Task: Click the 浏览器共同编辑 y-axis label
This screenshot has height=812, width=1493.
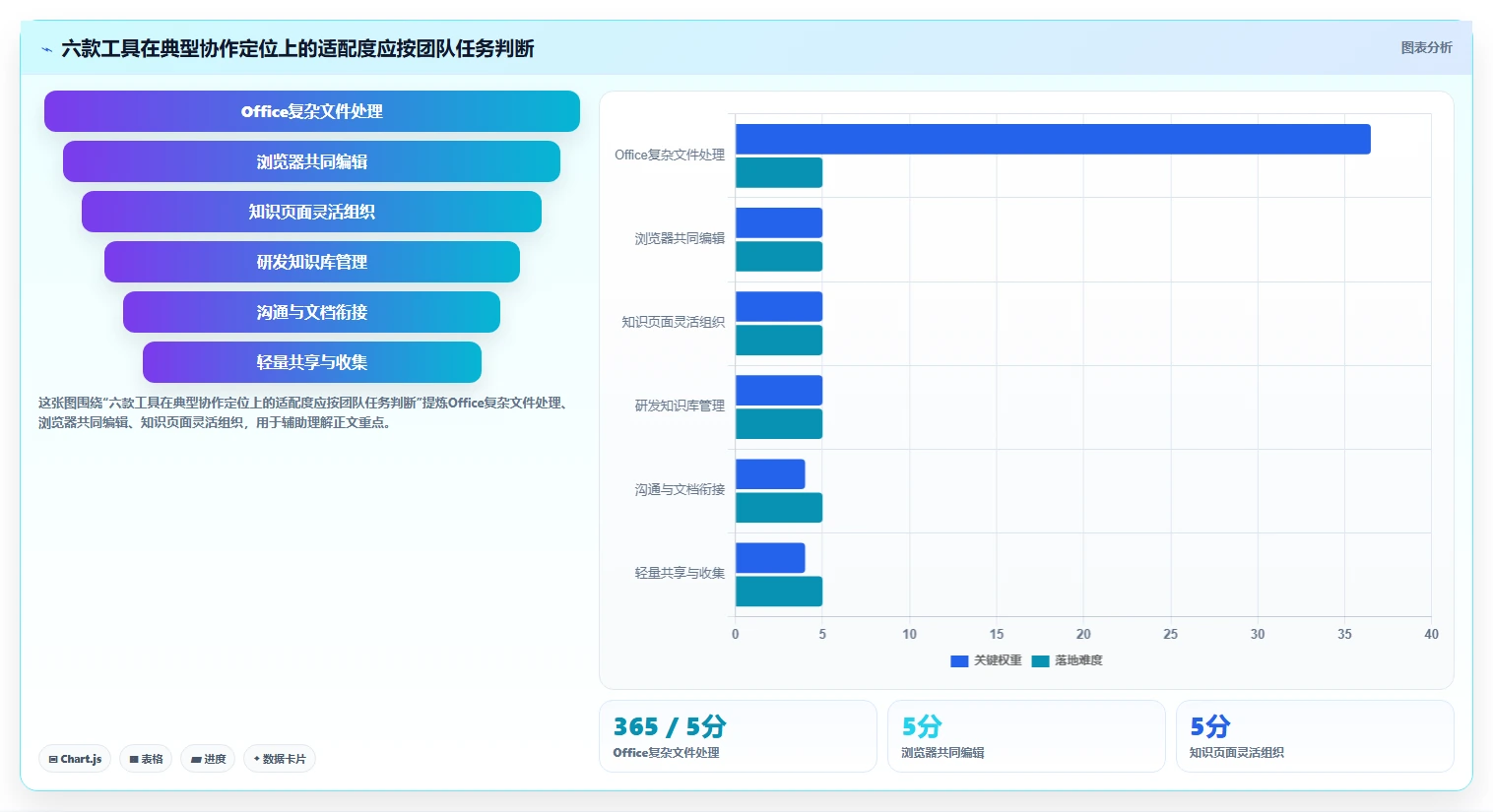Action: [680, 238]
